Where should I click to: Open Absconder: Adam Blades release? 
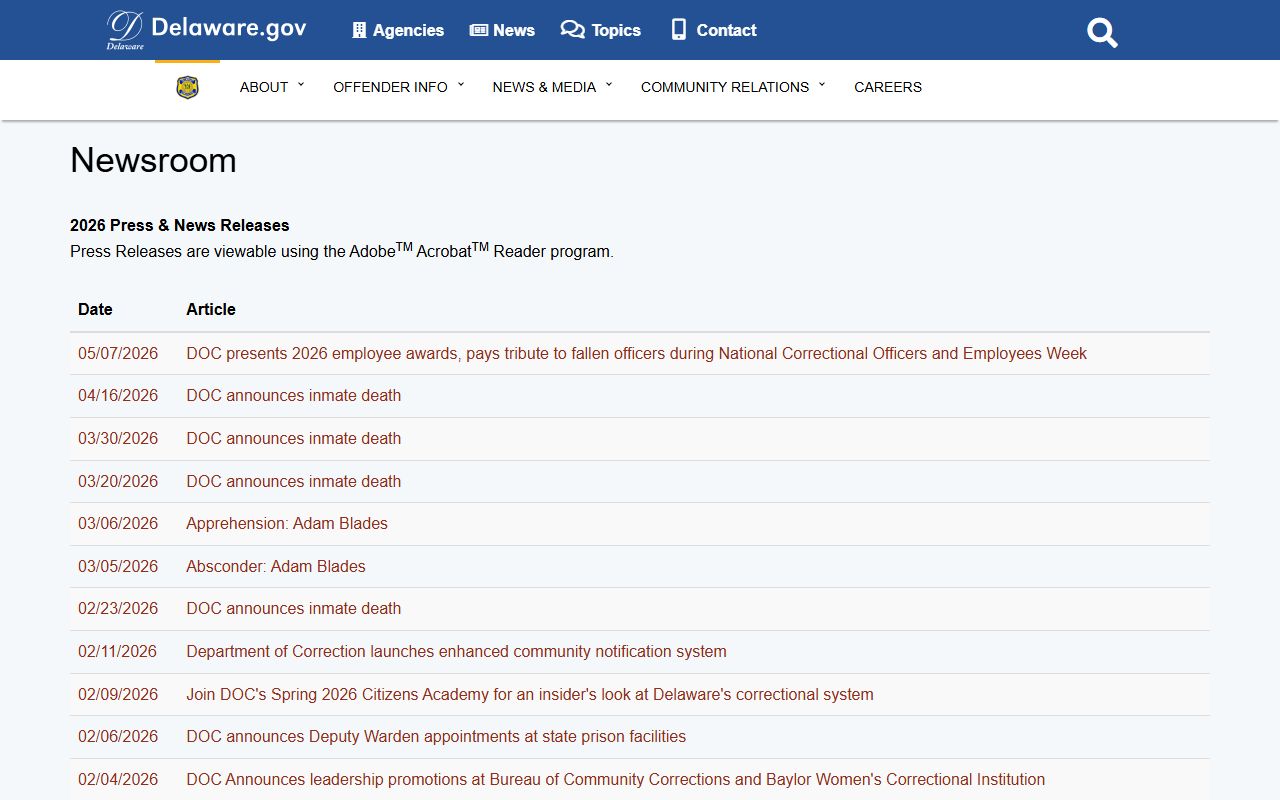tap(276, 566)
